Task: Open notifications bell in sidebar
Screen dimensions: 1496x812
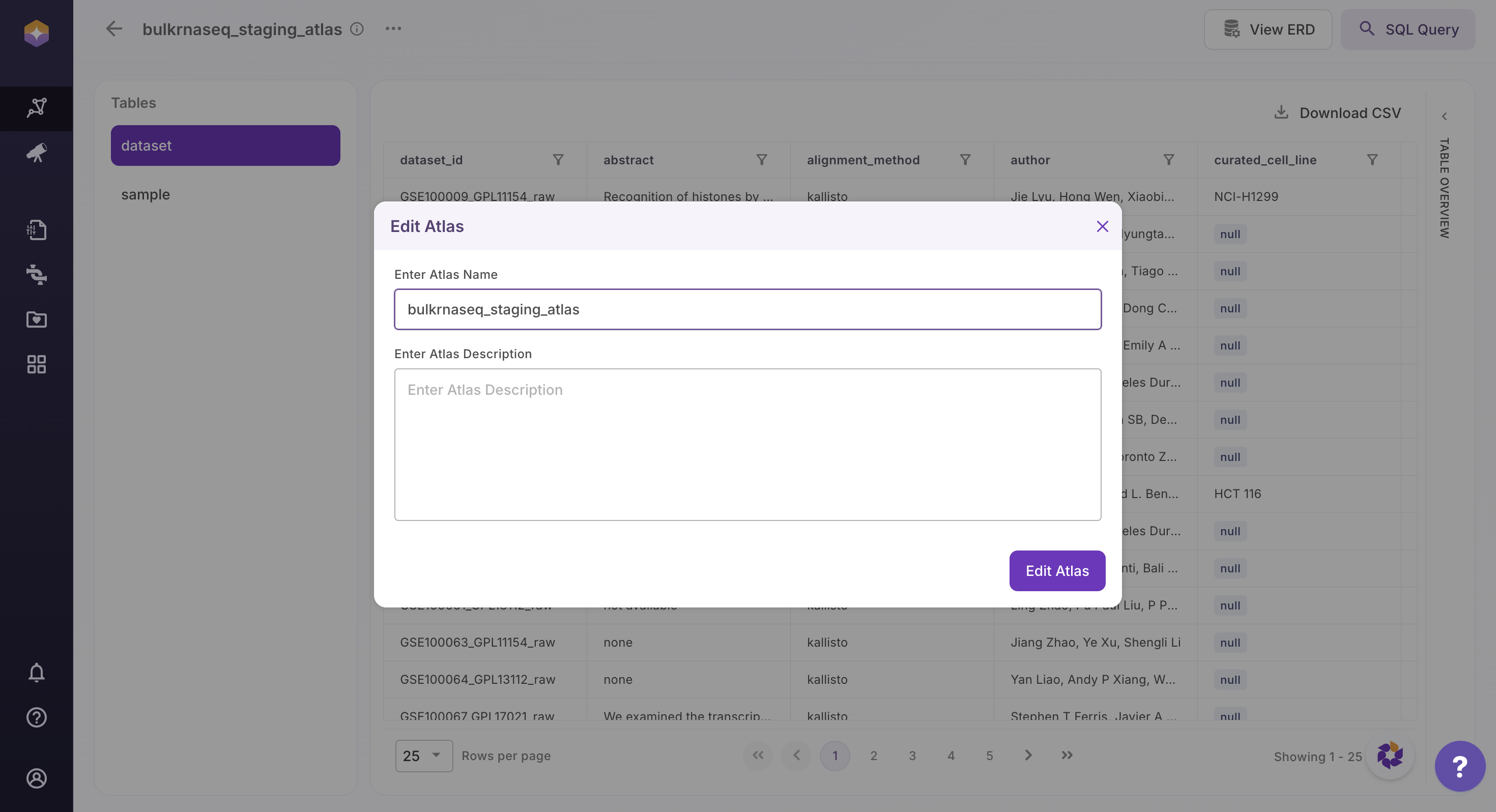Action: (36, 673)
